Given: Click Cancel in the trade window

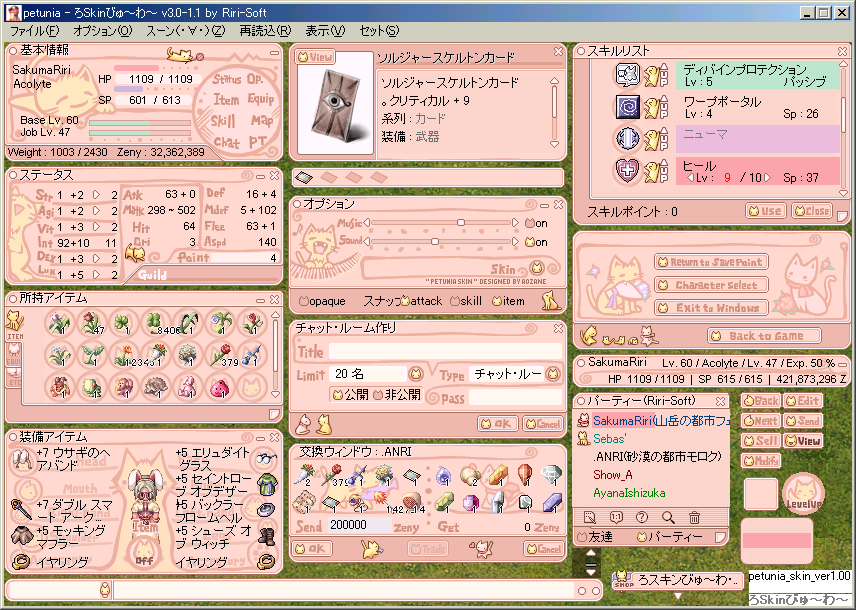Looking at the screenshot, I should tap(544, 548).
